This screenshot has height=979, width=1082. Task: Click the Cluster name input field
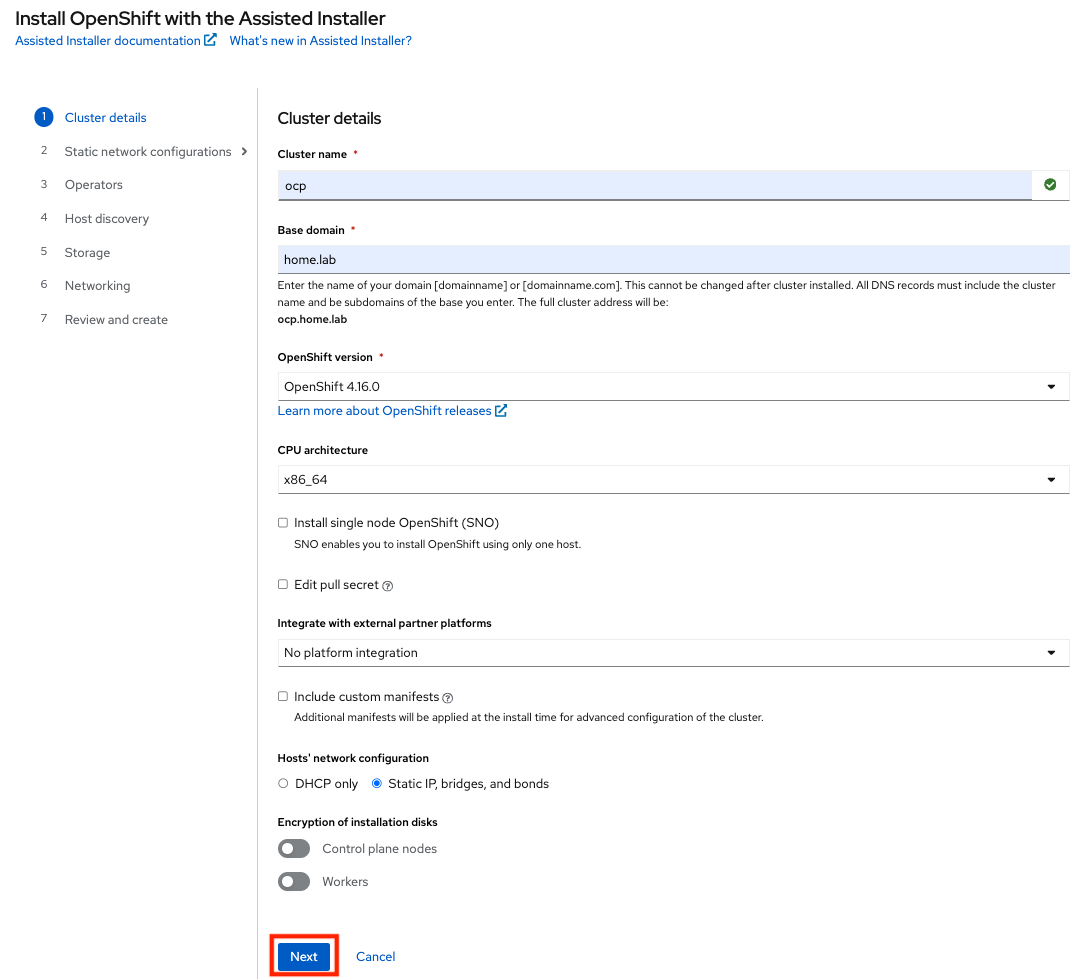(655, 186)
